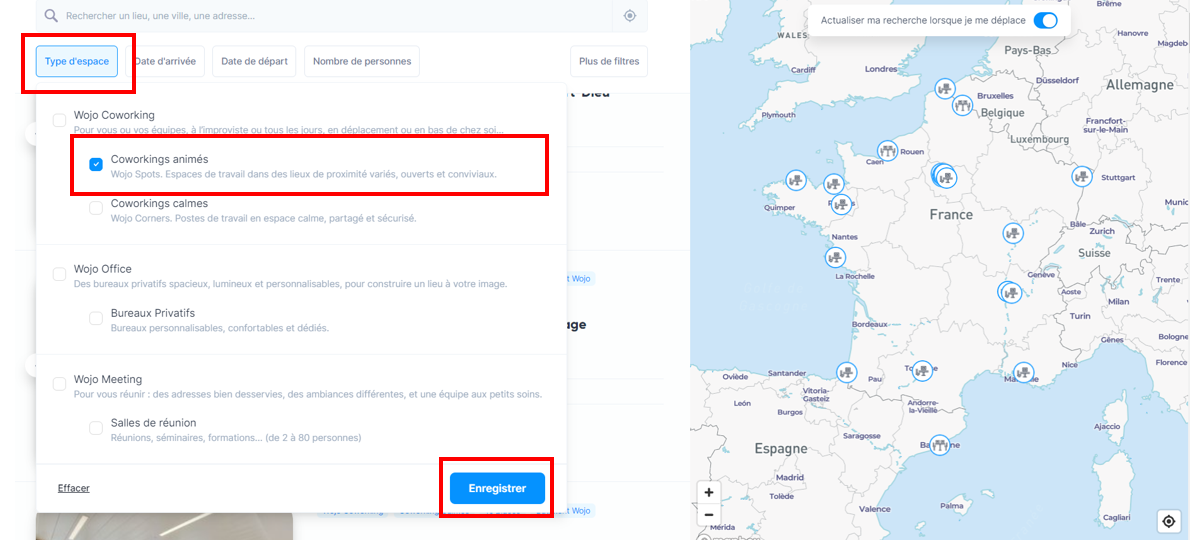Click the coworking marker near Quimper
The width and height of the screenshot is (1198, 549).
796,181
